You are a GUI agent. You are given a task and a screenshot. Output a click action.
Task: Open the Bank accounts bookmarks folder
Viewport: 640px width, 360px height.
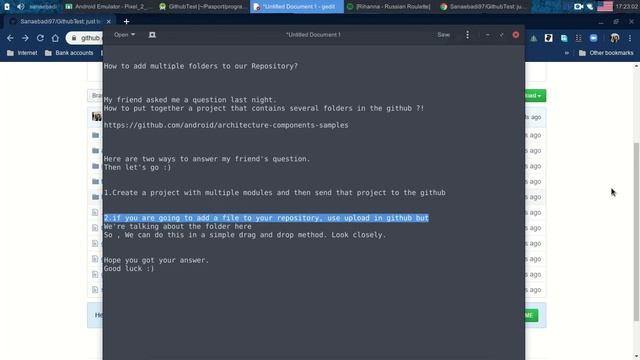(x=69, y=53)
